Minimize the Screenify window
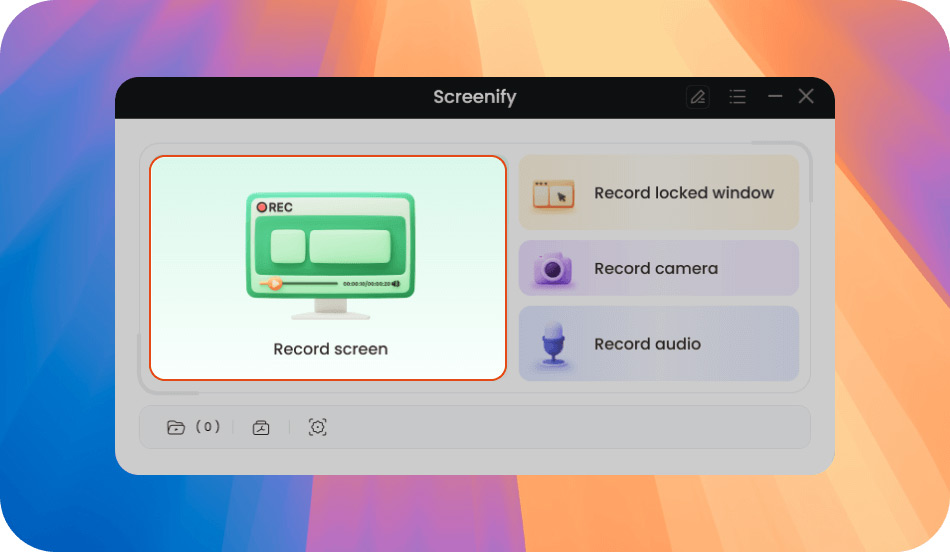Screen dimensions: 950x552 click(775, 96)
